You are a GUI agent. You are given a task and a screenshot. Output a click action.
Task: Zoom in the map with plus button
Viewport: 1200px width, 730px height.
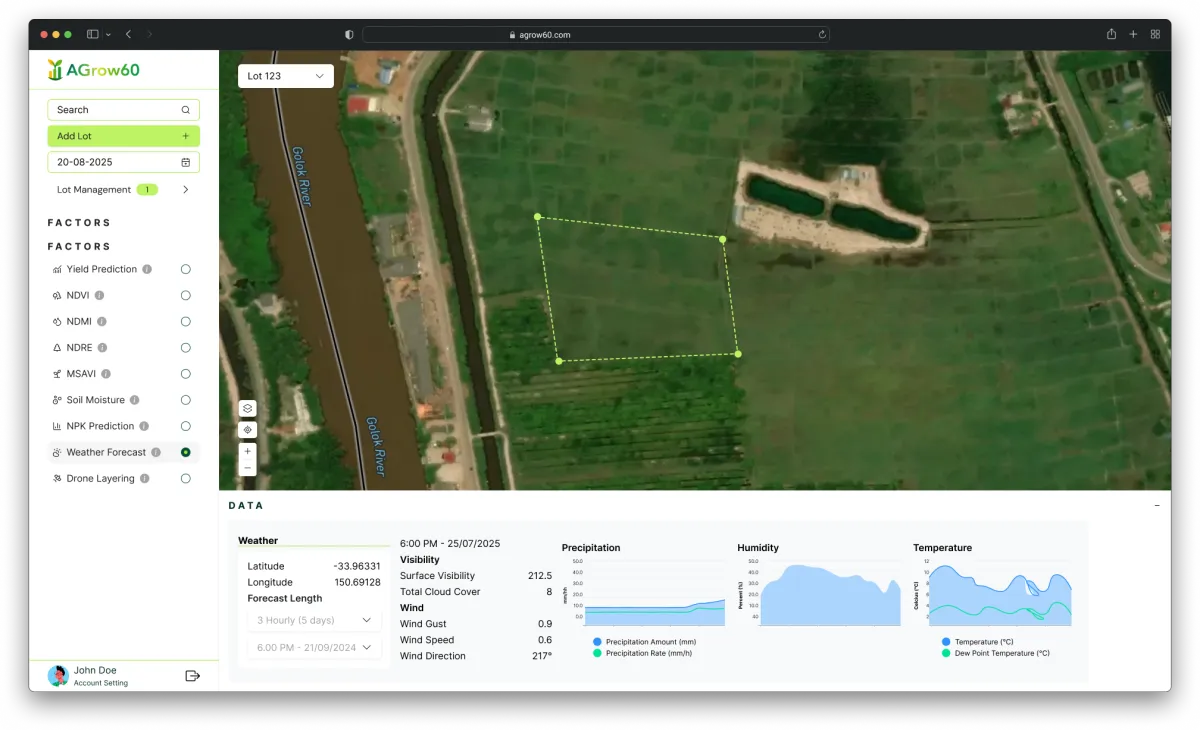point(248,451)
